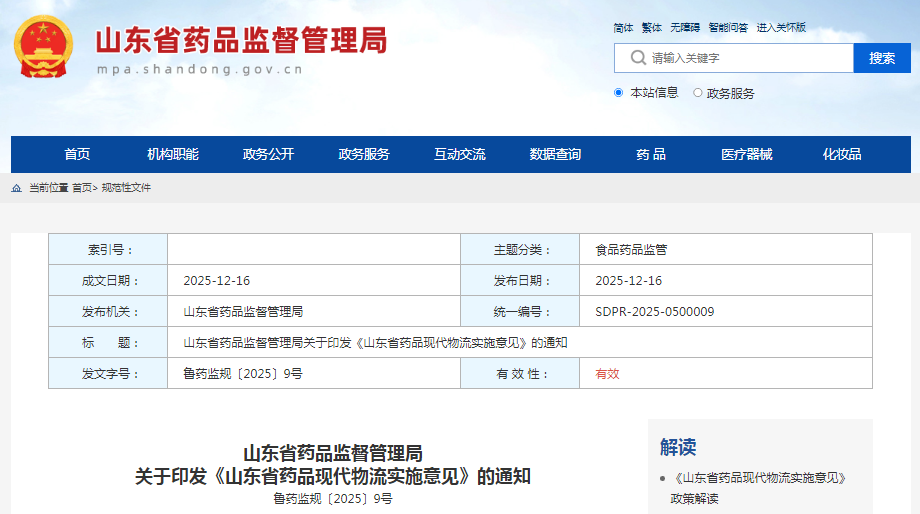Click the 发布日期 value 2025-12-16

pyautogui.click(x=628, y=280)
